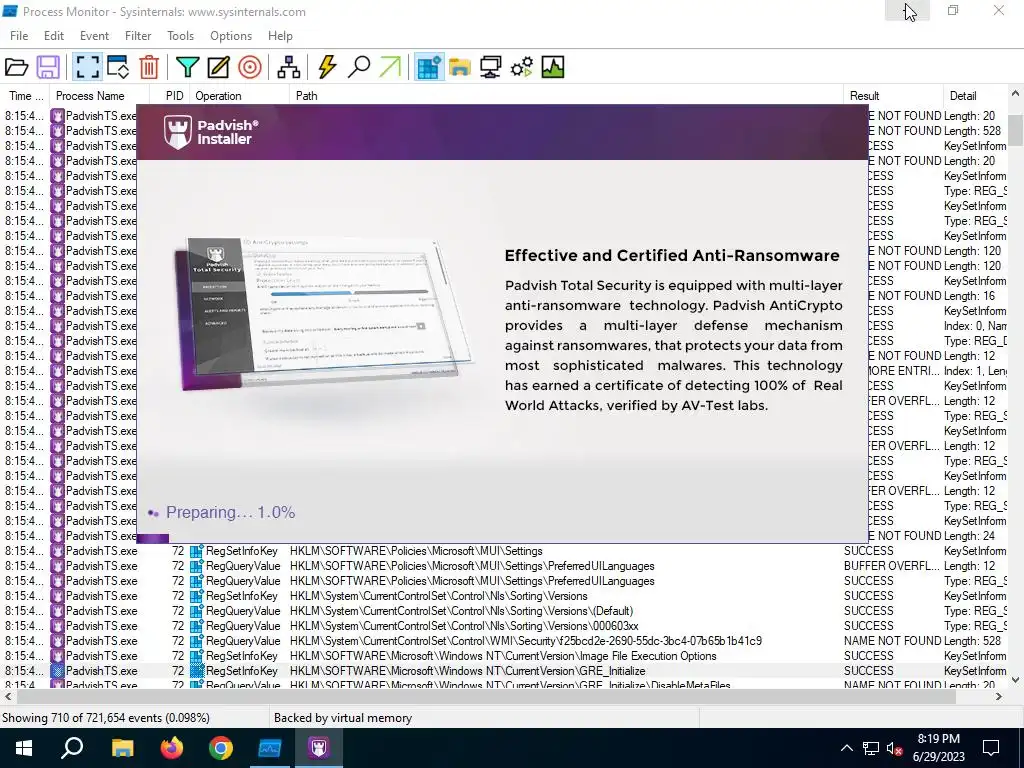This screenshot has height=768, width=1024.
Task: Click the horizontal scrollbar left arrow
Action: [7, 697]
